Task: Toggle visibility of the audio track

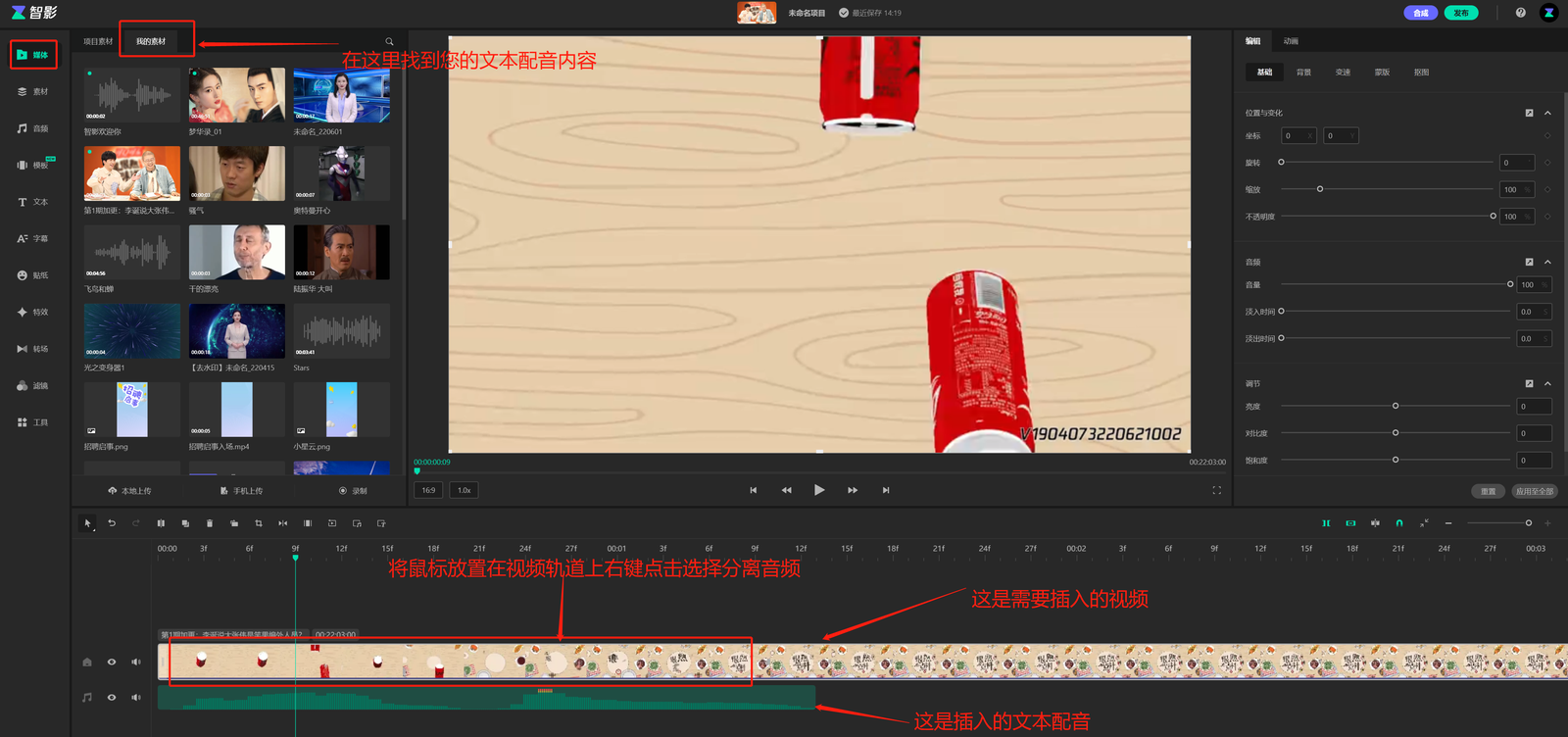Action: pos(112,698)
